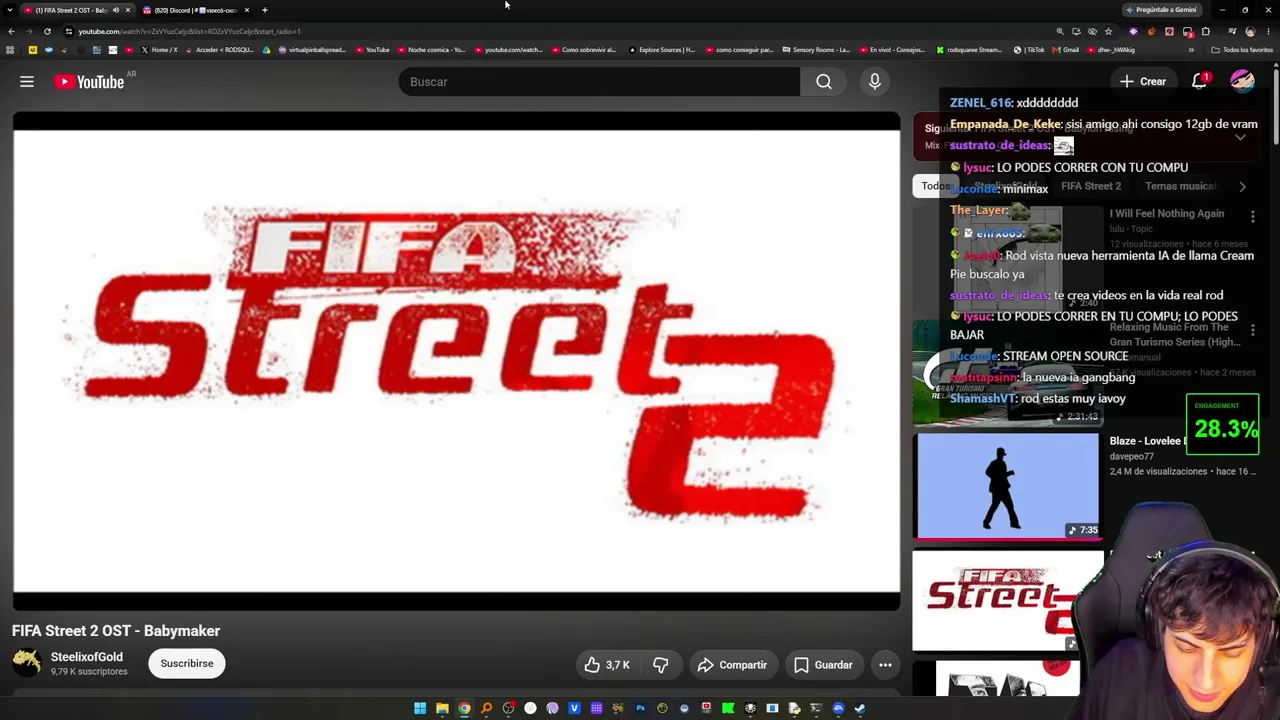This screenshot has height=720, width=1280.
Task: Open File Explorer from the taskbar
Action: coord(442,709)
